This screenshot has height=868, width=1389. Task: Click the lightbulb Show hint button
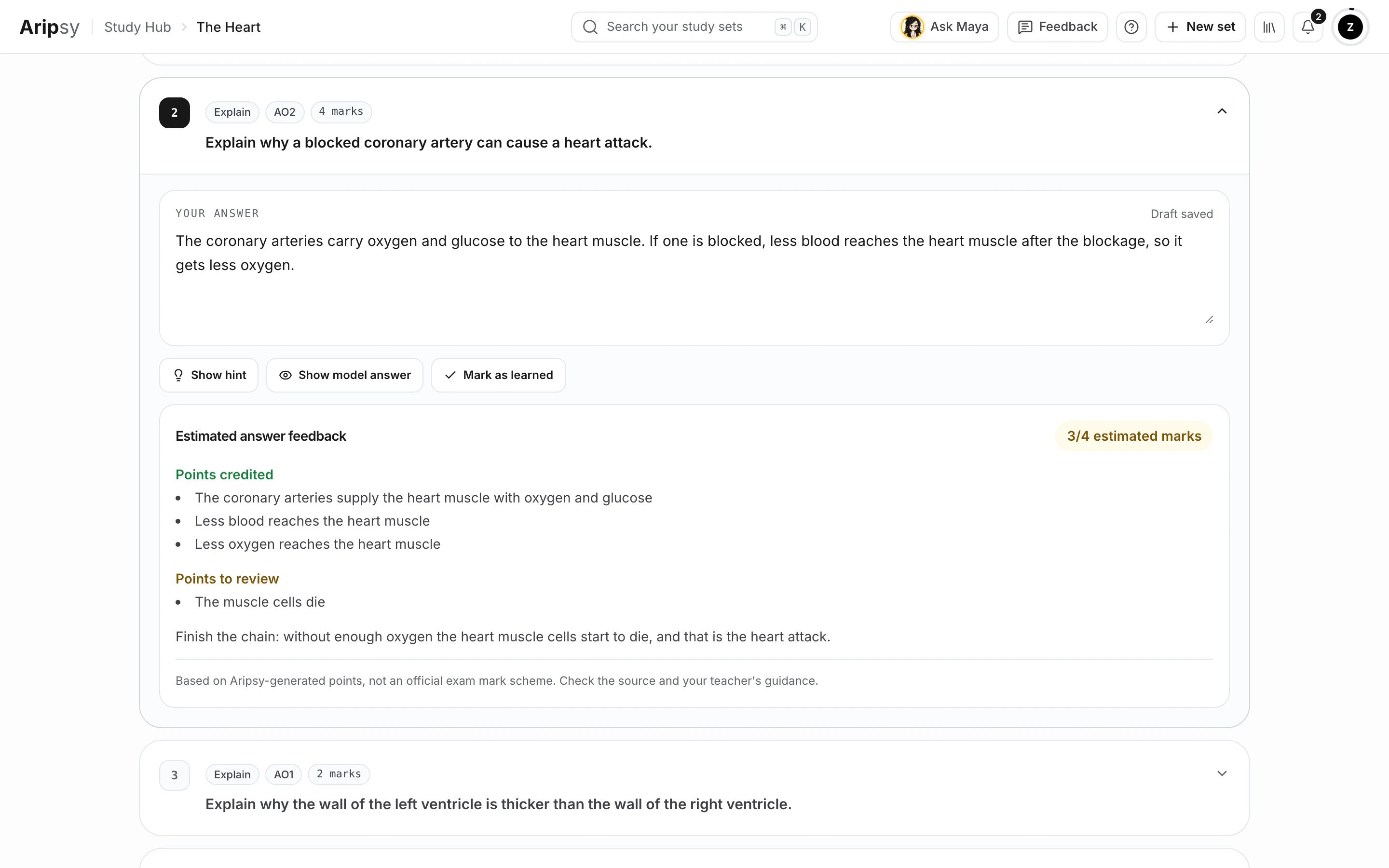(x=209, y=375)
